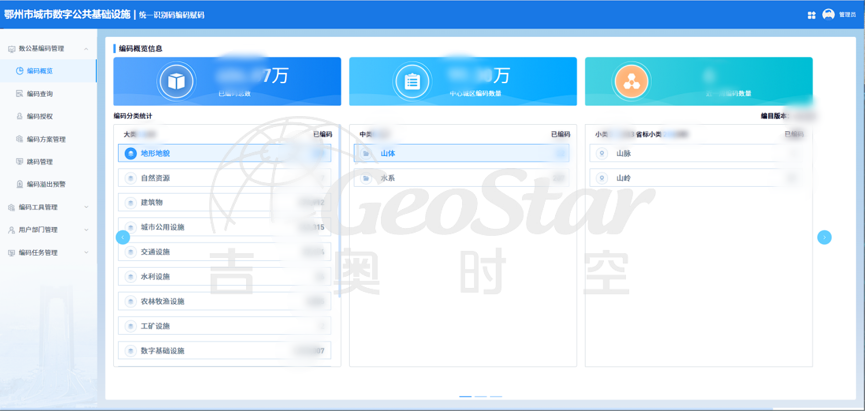Viewport: 865px width, 411px height.
Task: Click the clipboard icon on second stats card
Action: (412, 81)
